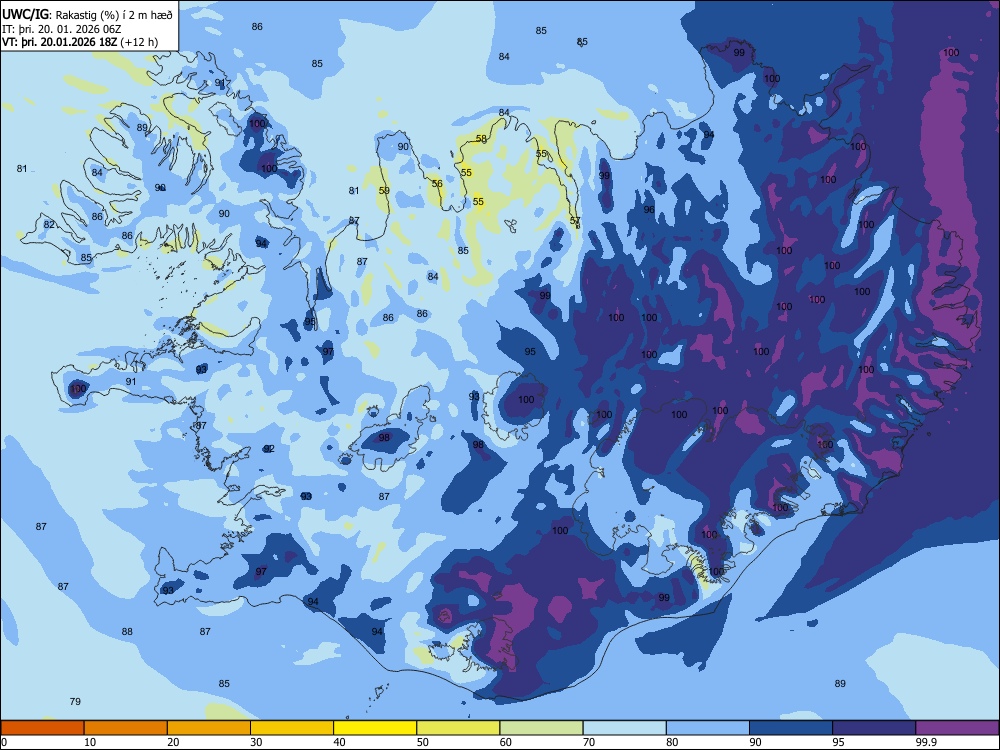This screenshot has height=750, width=1000.
Task: Pick the light green 60–70 legend swatch
Action: pos(541,728)
